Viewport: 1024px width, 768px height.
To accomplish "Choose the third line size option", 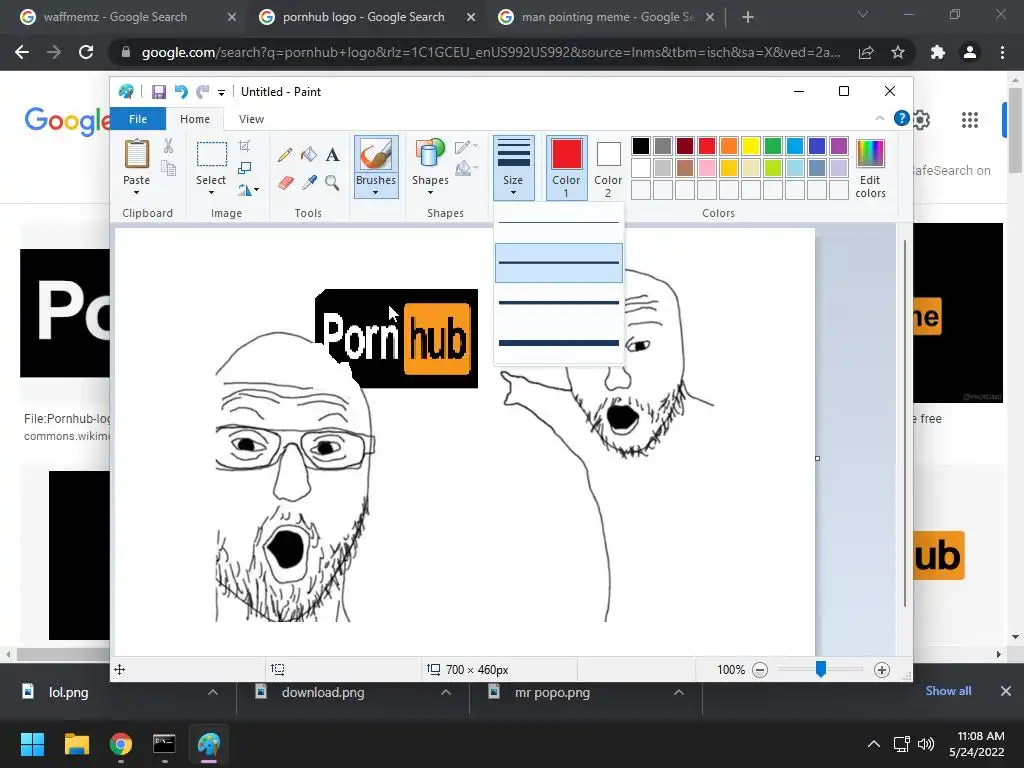I will click(558, 302).
